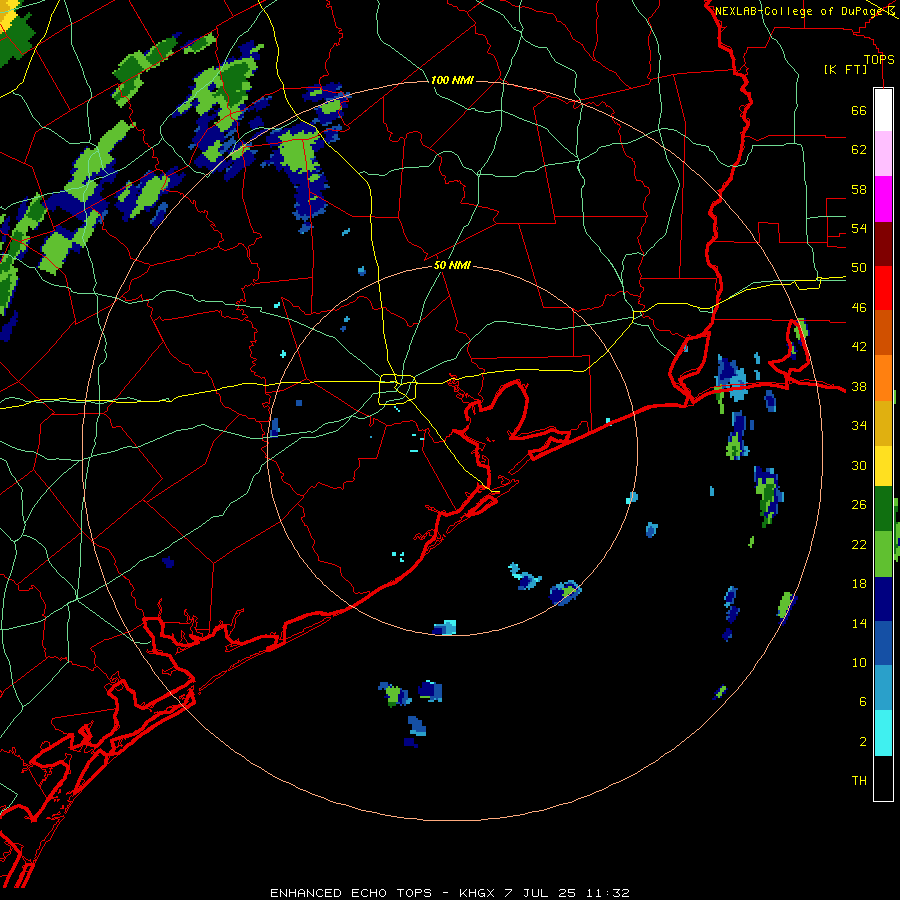Click the '34' legend value
This screenshot has width=900, height=900.
point(859,425)
